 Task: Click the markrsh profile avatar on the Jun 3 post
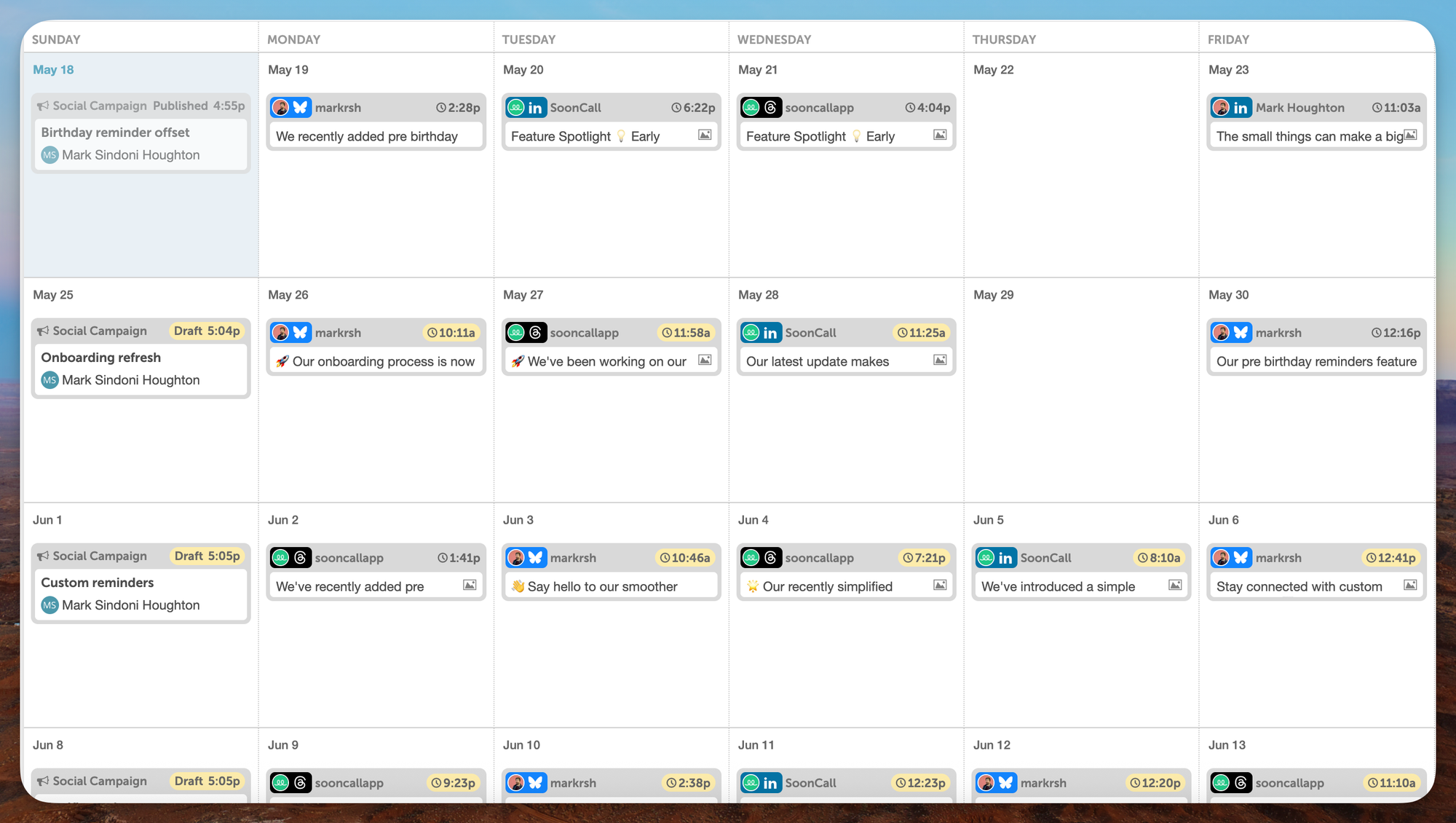click(516, 558)
